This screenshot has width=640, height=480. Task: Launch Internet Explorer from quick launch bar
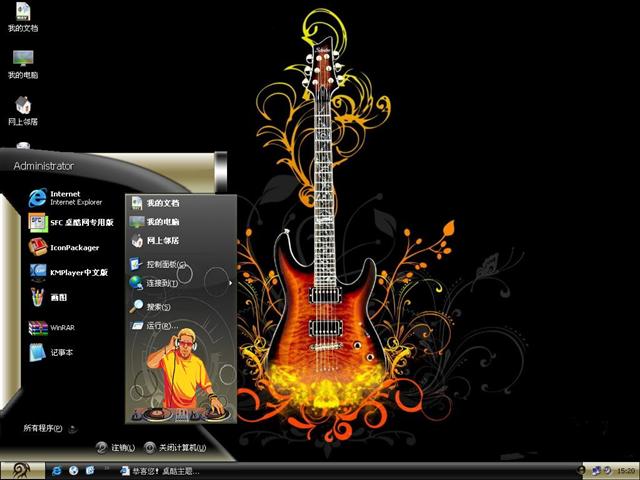pos(57,471)
